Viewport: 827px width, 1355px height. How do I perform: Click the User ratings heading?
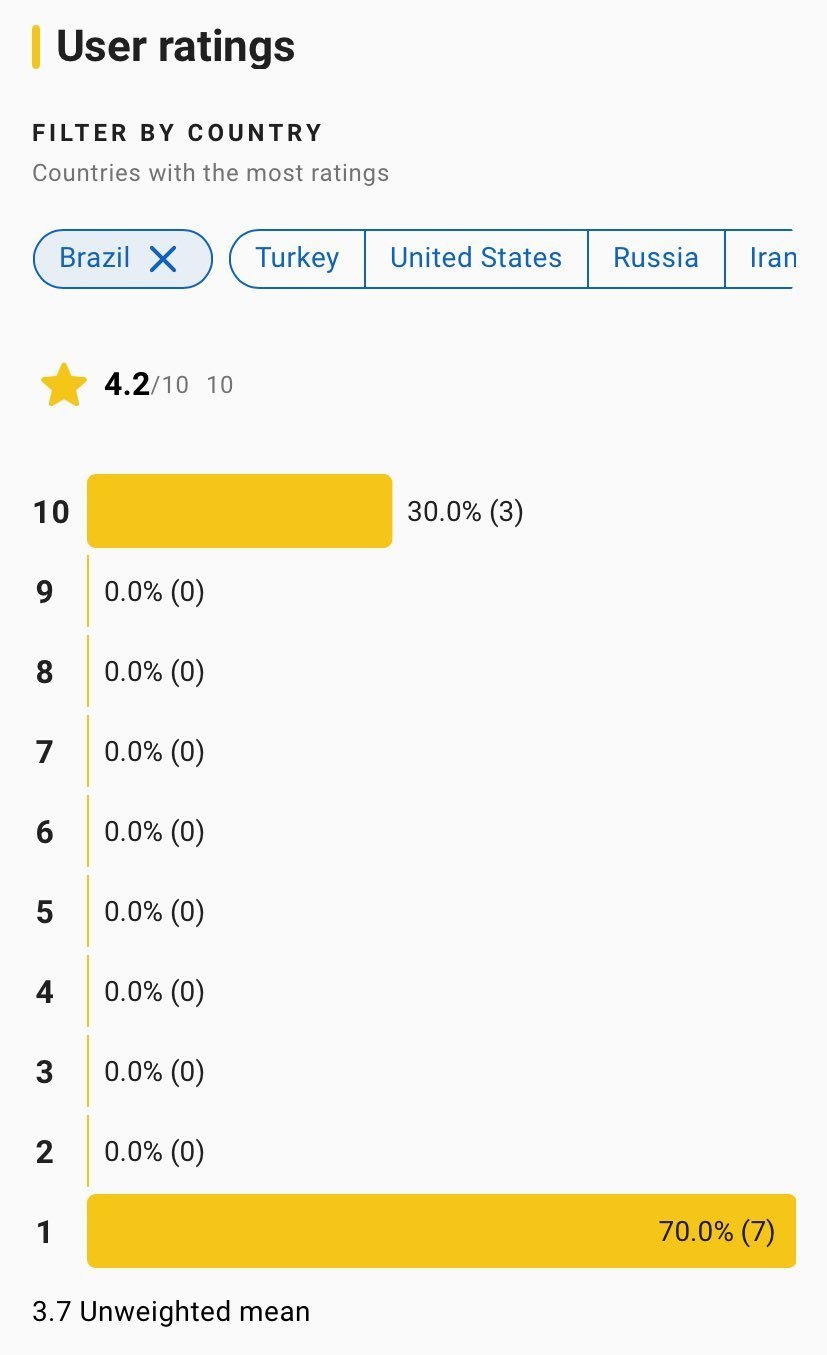coord(175,47)
